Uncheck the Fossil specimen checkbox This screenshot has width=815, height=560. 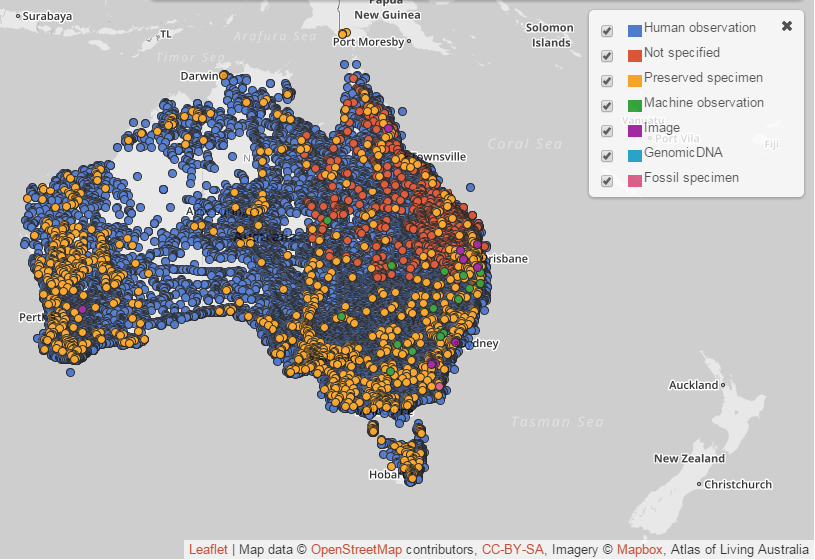[x=606, y=181]
